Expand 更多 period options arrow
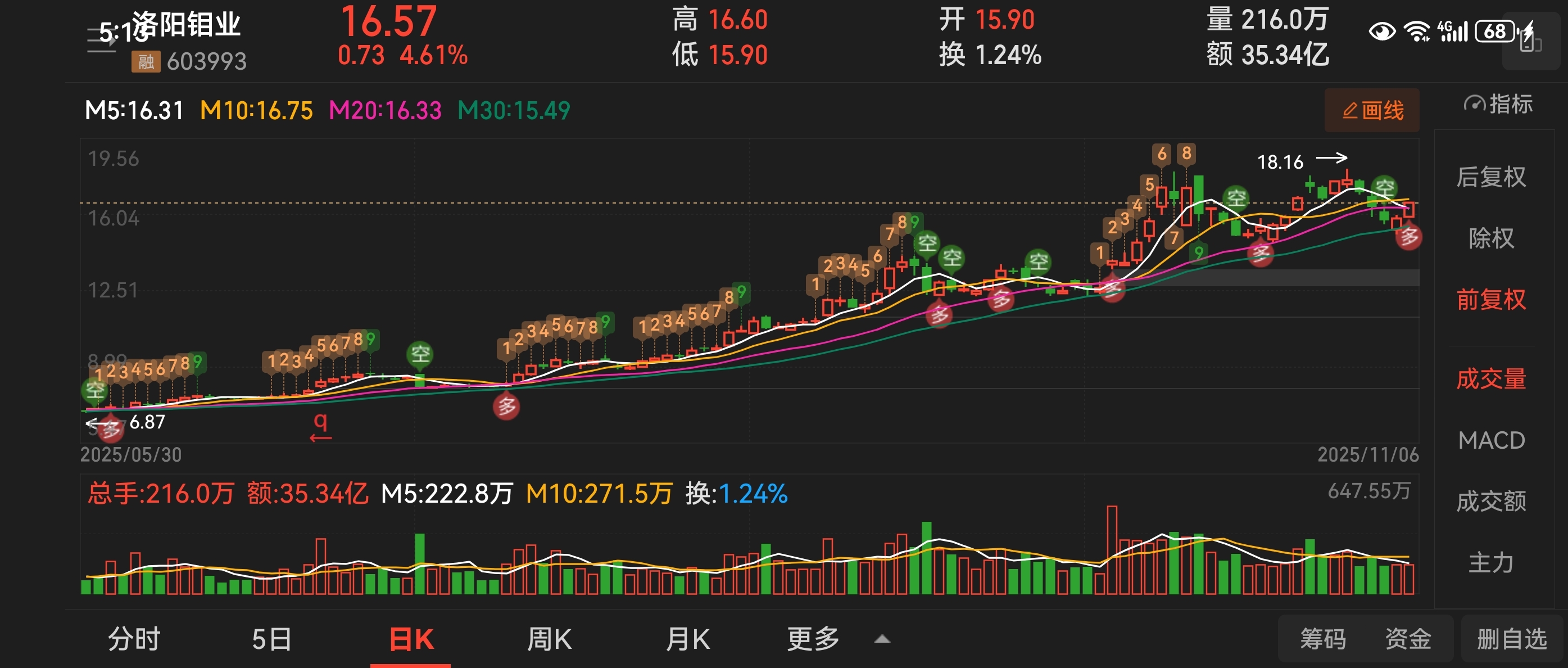 pyautogui.click(x=881, y=639)
